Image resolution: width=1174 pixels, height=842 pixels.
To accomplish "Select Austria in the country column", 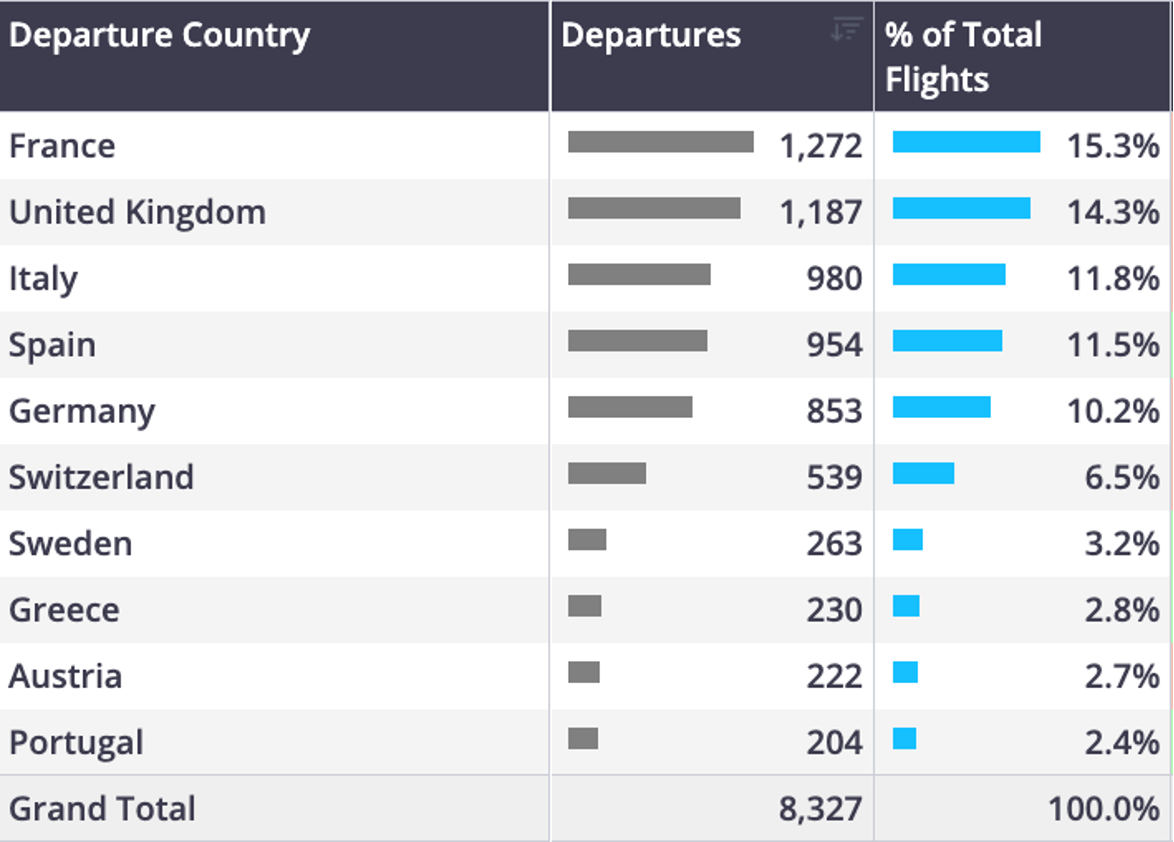I will pyautogui.click(x=65, y=677).
